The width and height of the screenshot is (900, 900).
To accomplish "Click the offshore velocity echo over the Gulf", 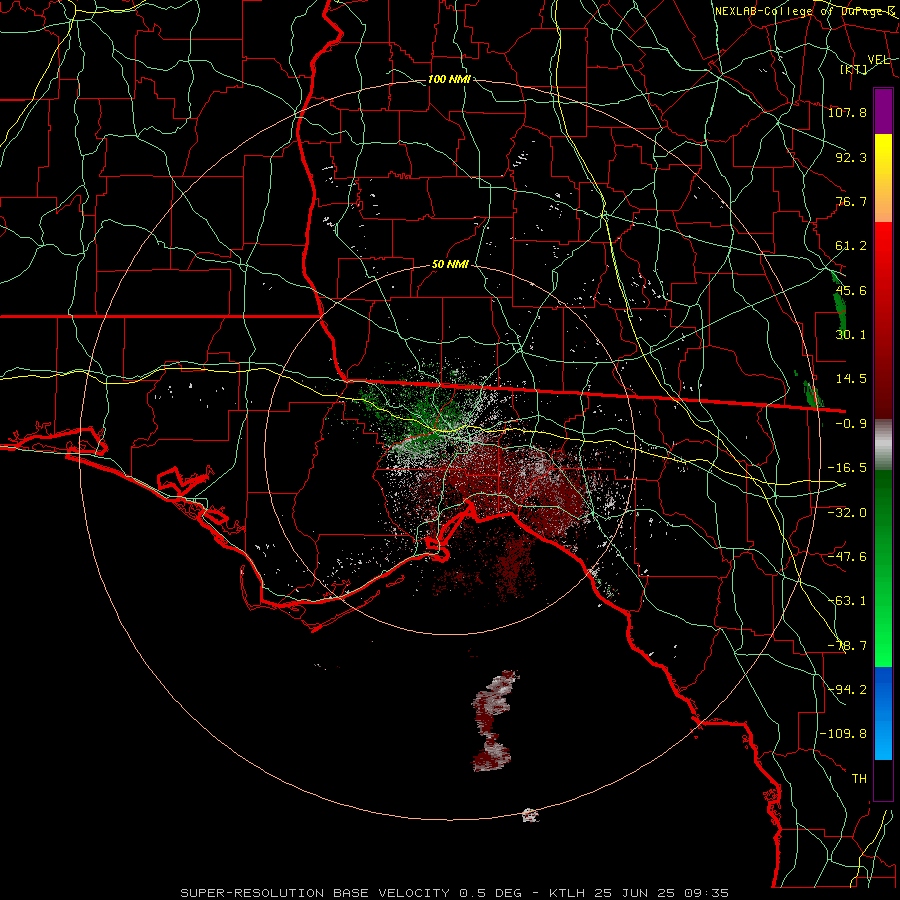I will [494, 720].
